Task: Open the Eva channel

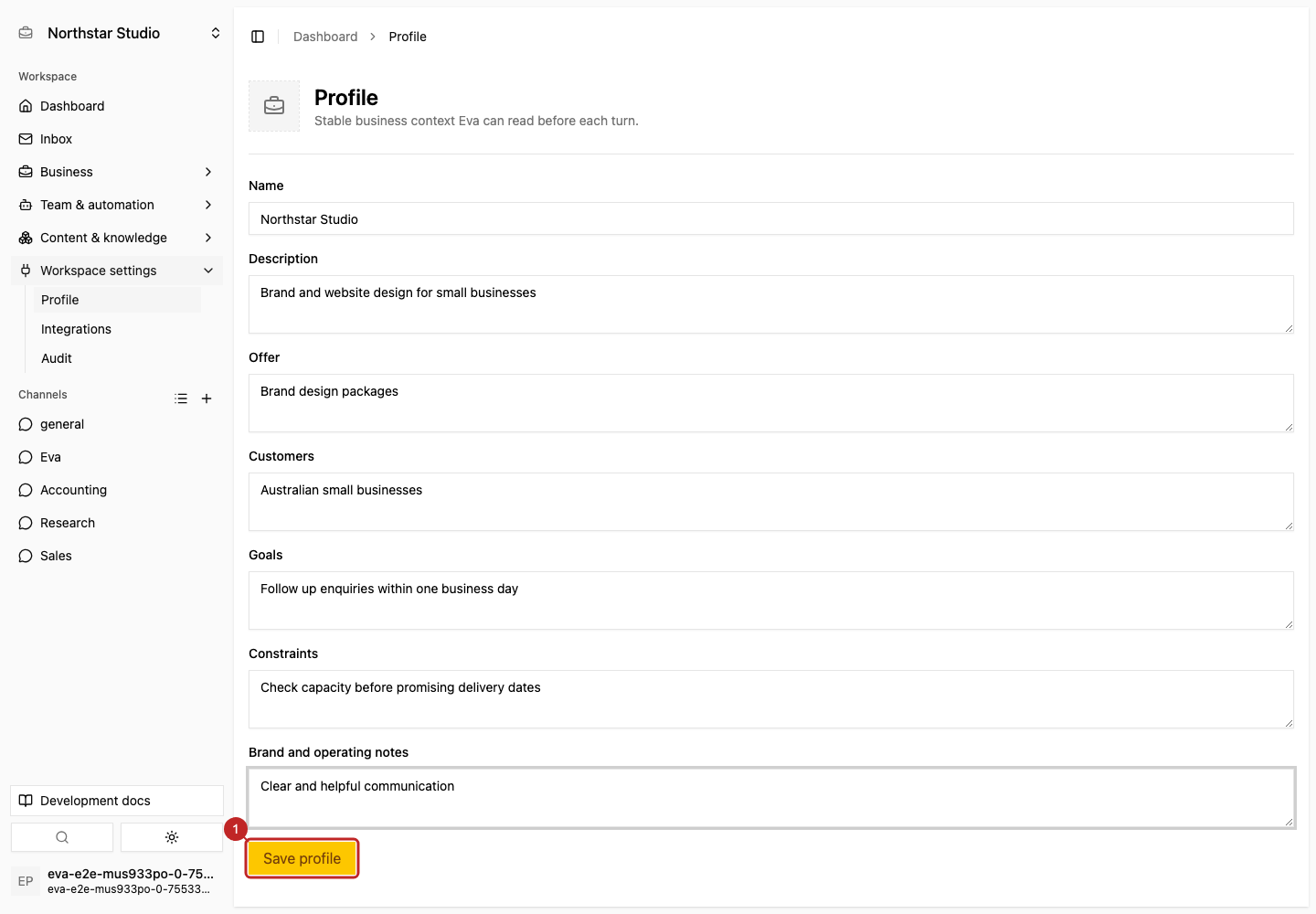Action: click(117, 457)
